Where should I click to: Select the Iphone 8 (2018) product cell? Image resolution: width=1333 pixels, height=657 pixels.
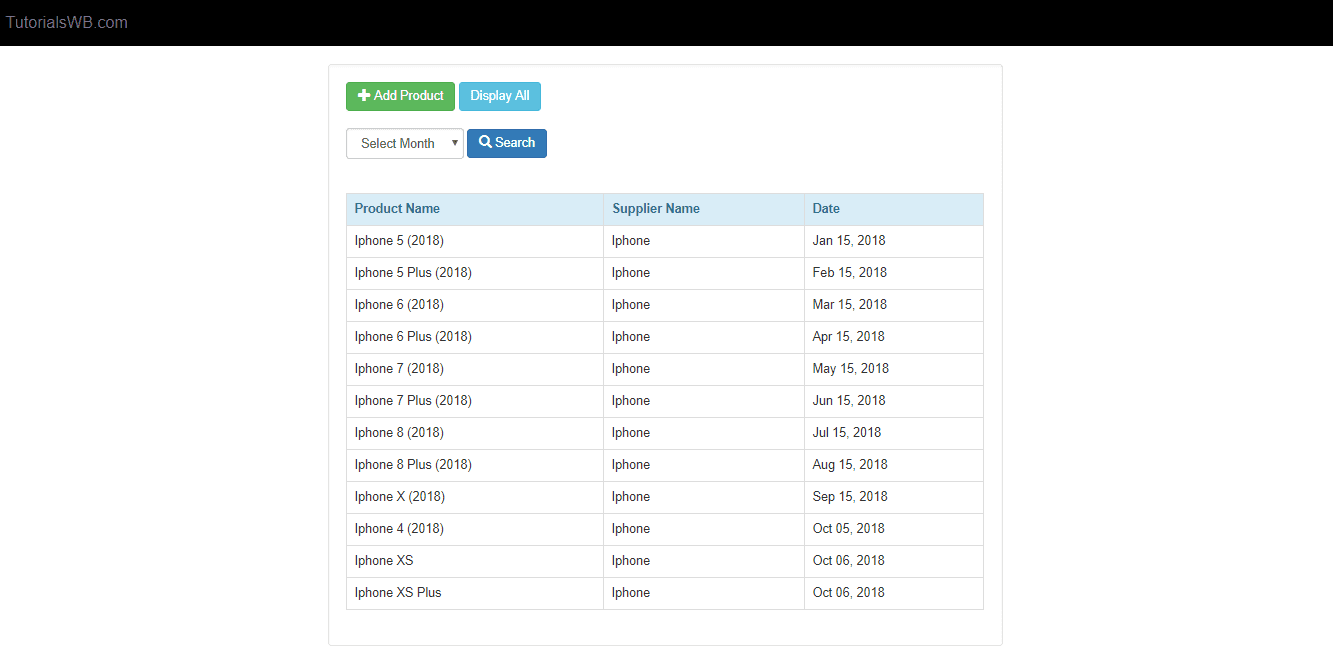click(x=475, y=433)
